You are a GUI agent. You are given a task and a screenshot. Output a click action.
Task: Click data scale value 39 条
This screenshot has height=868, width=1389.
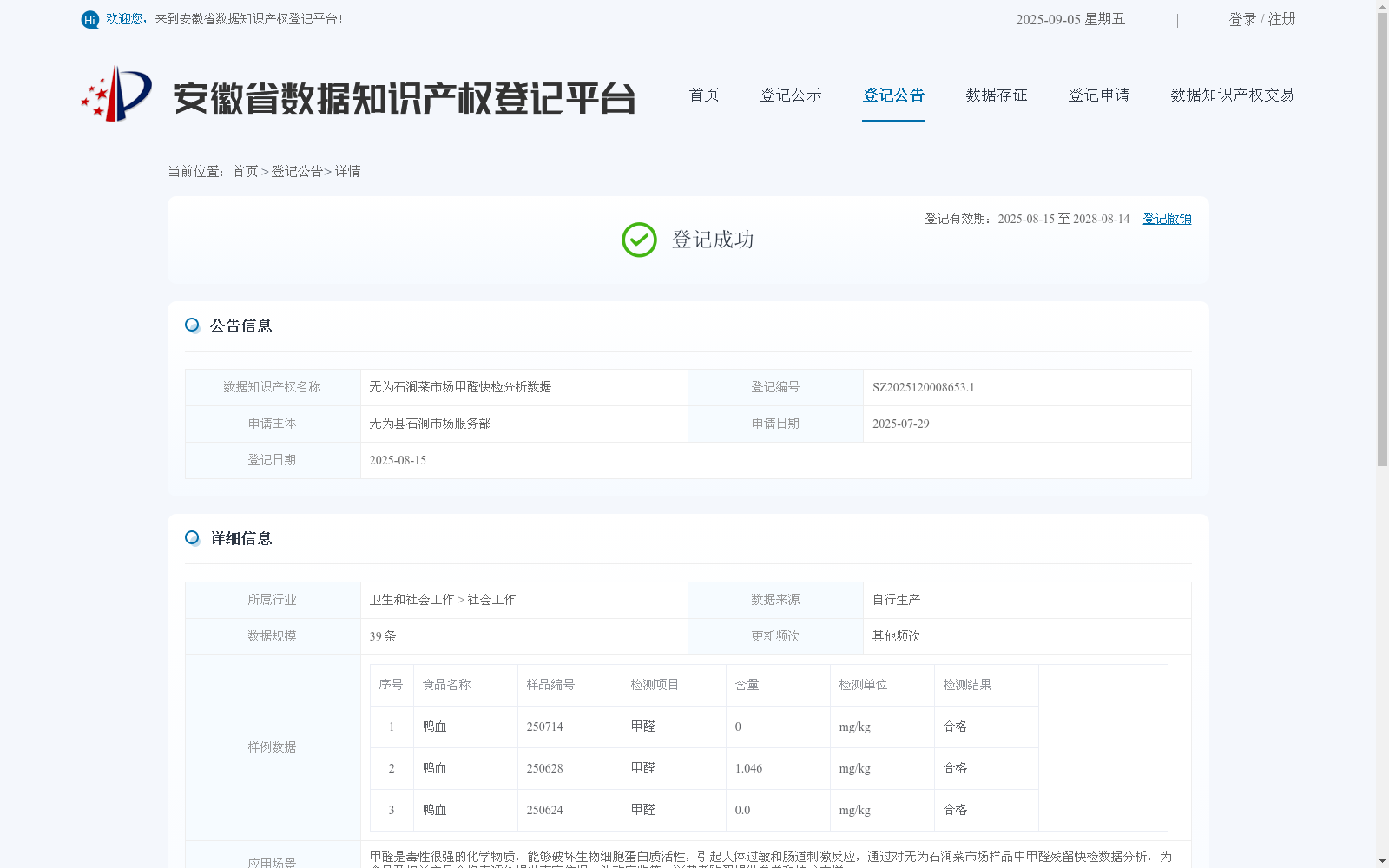point(383,636)
